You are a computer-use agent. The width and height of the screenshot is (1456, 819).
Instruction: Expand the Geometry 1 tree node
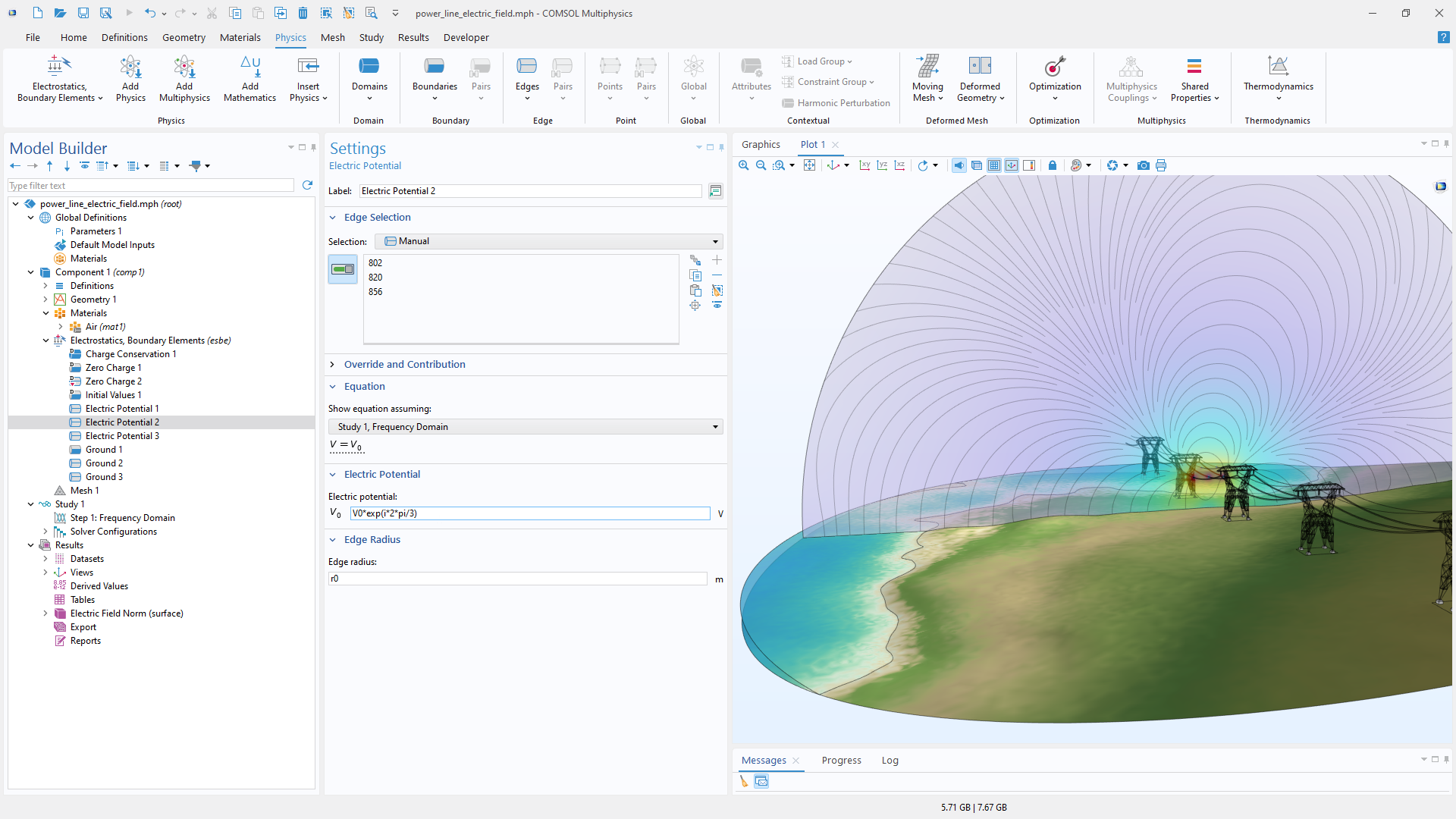tap(45, 300)
